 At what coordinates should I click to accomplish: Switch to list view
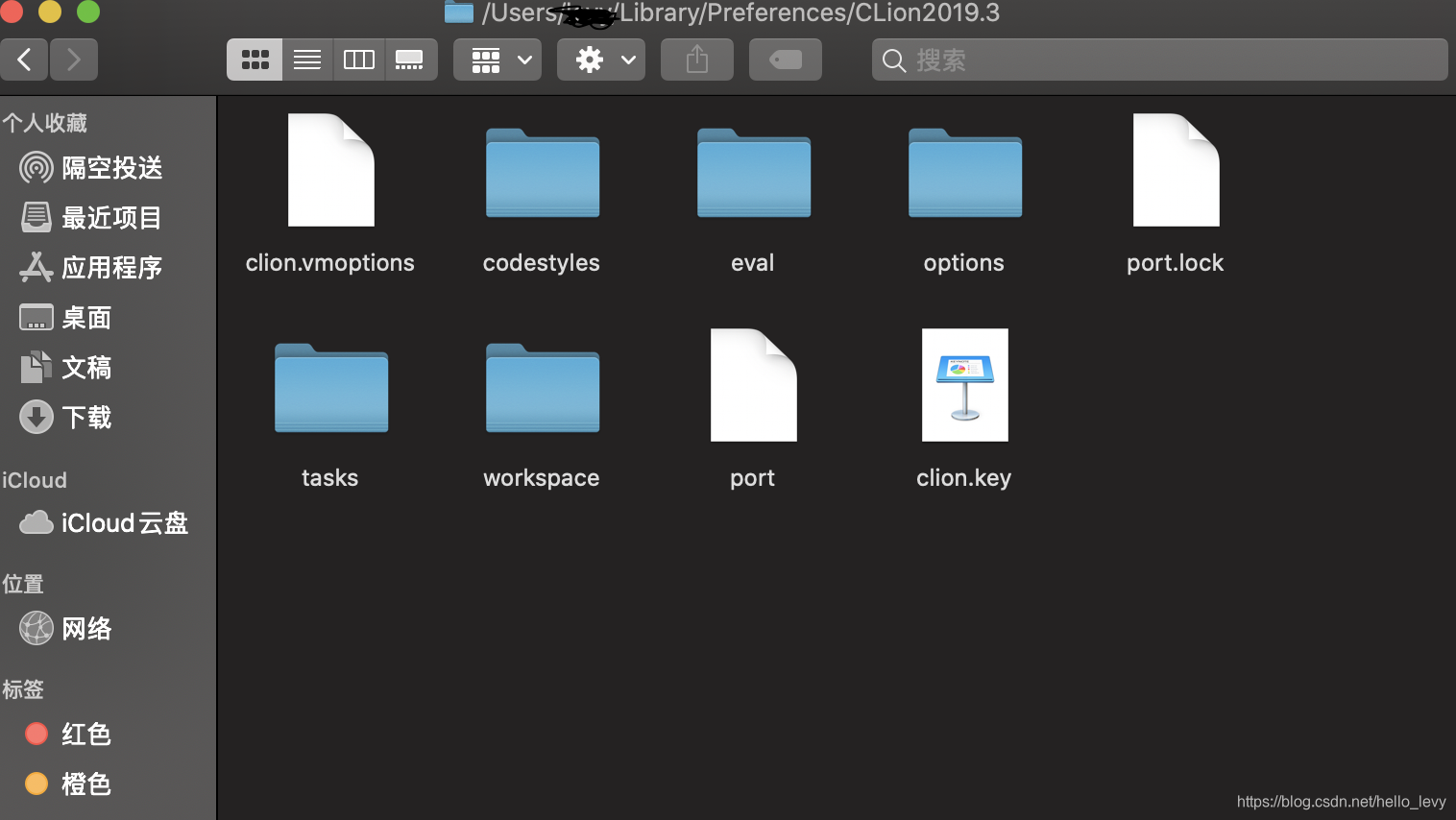tap(307, 60)
